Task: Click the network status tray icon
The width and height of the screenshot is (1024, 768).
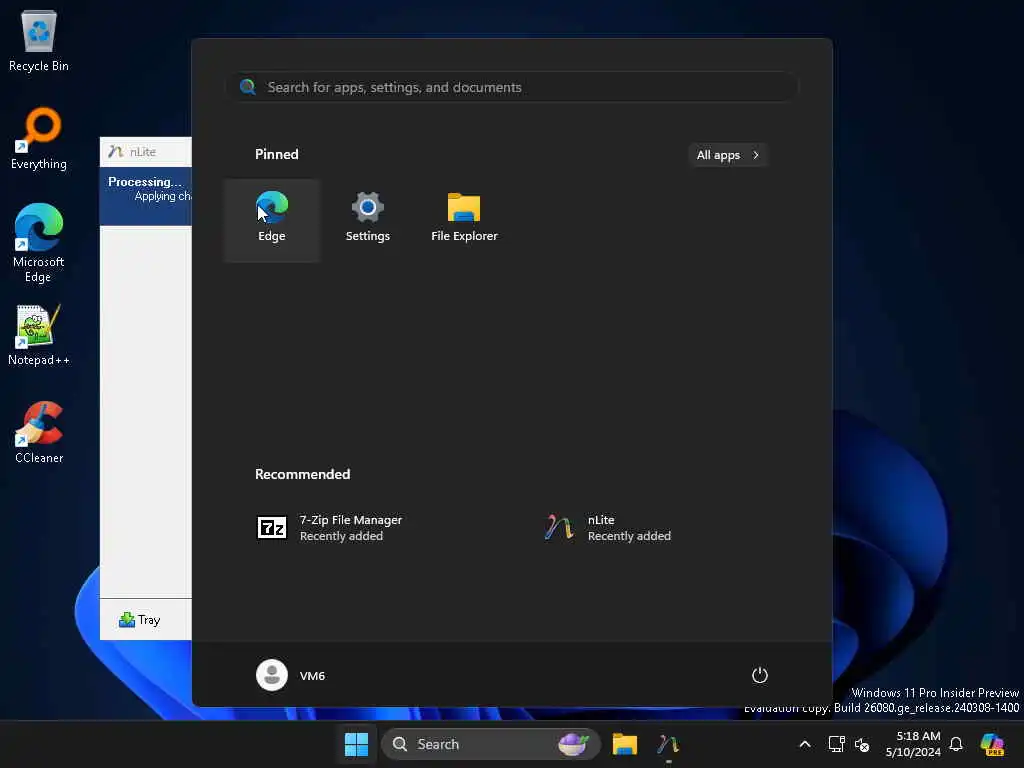Action: pos(837,744)
